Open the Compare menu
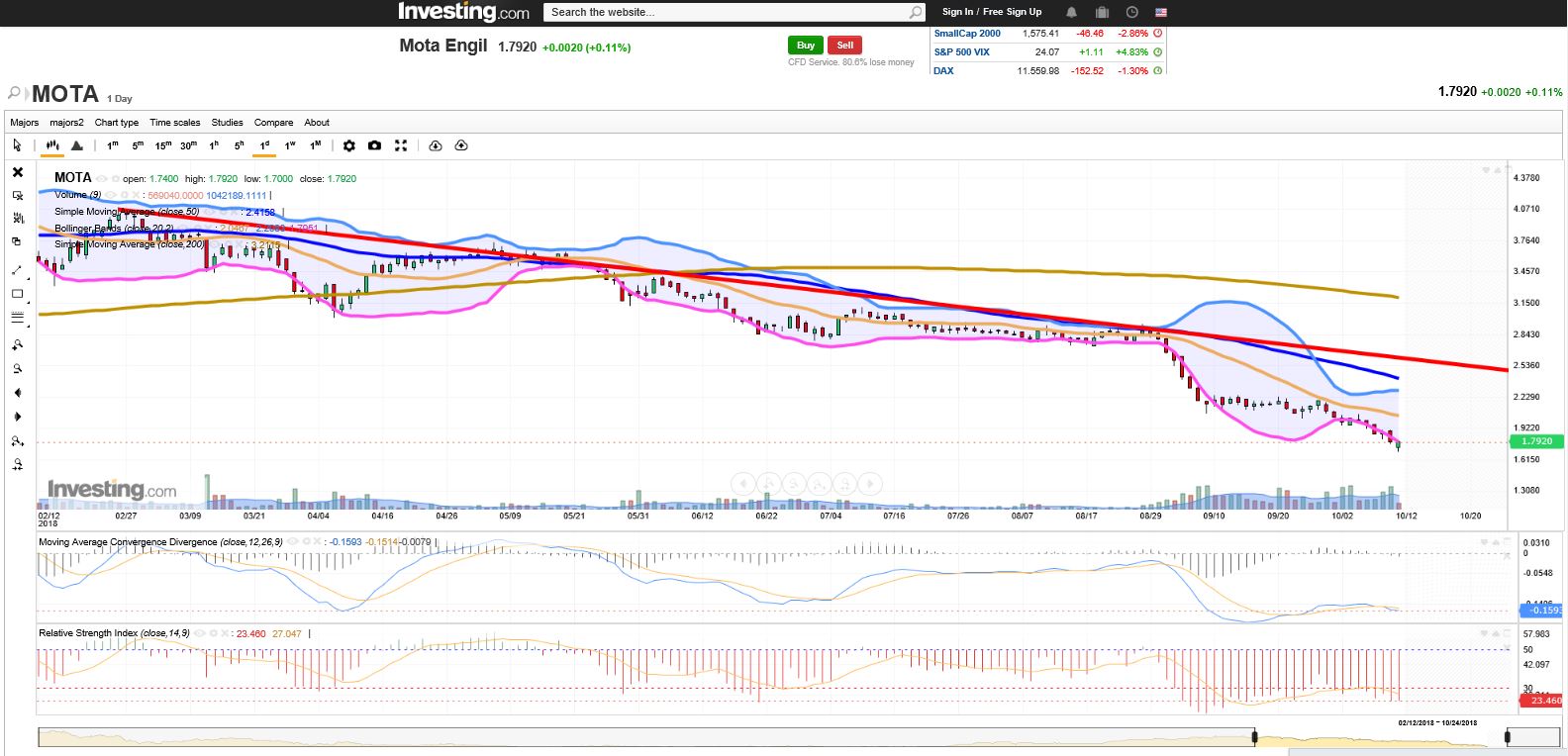 [273, 123]
